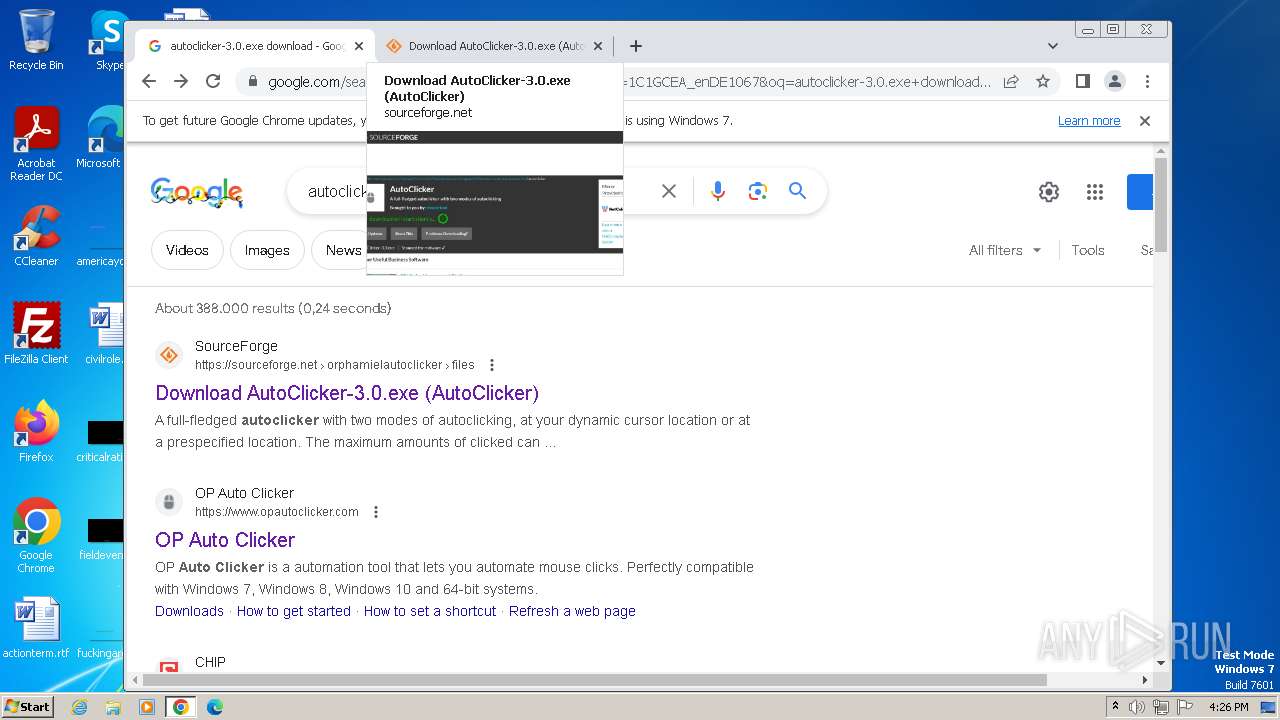
Task: Select Firefox desktop icon
Action: (36, 432)
